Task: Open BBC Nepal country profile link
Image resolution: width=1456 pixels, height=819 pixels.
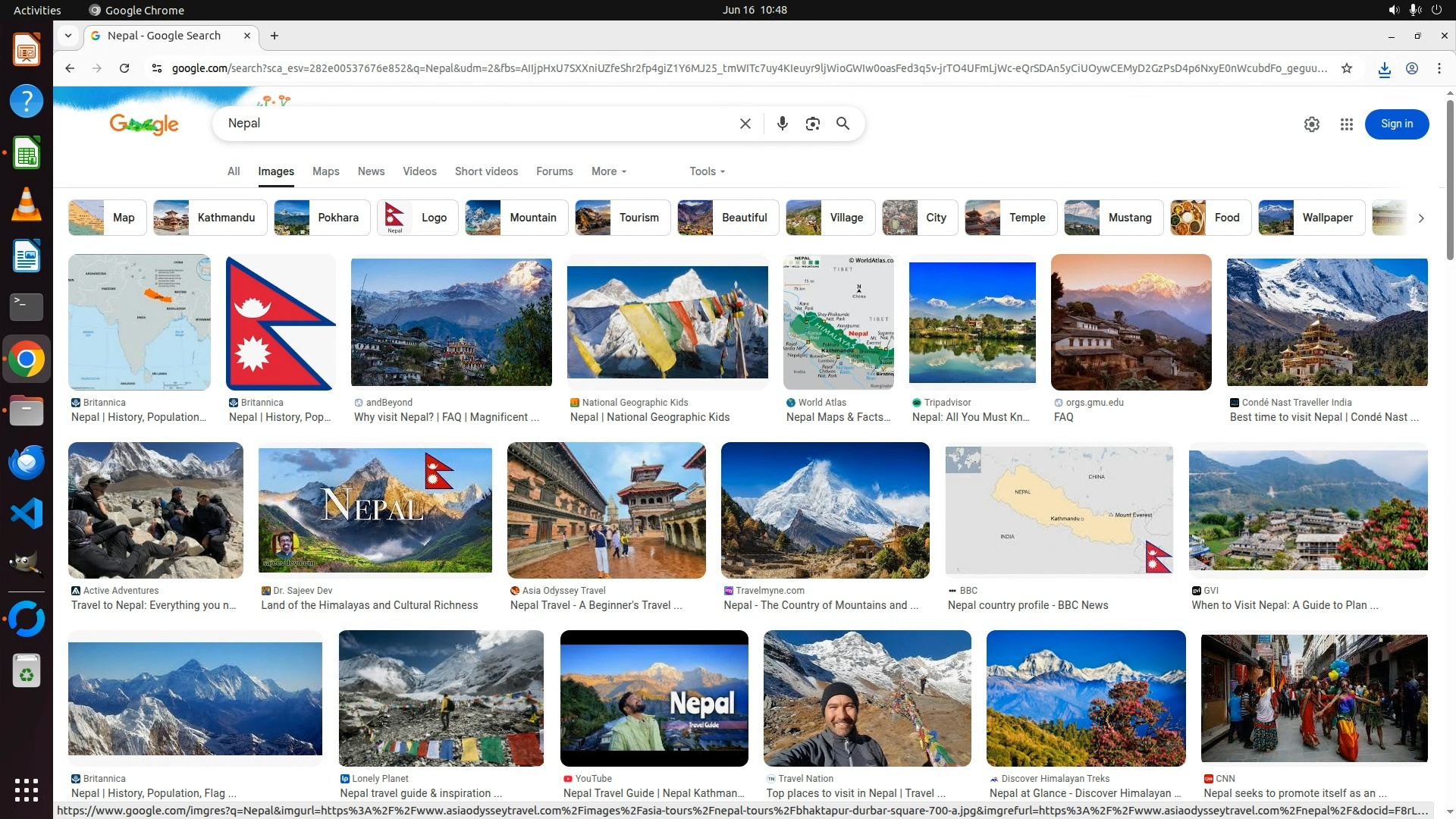Action: pyautogui.click(x=1028, y=605)
